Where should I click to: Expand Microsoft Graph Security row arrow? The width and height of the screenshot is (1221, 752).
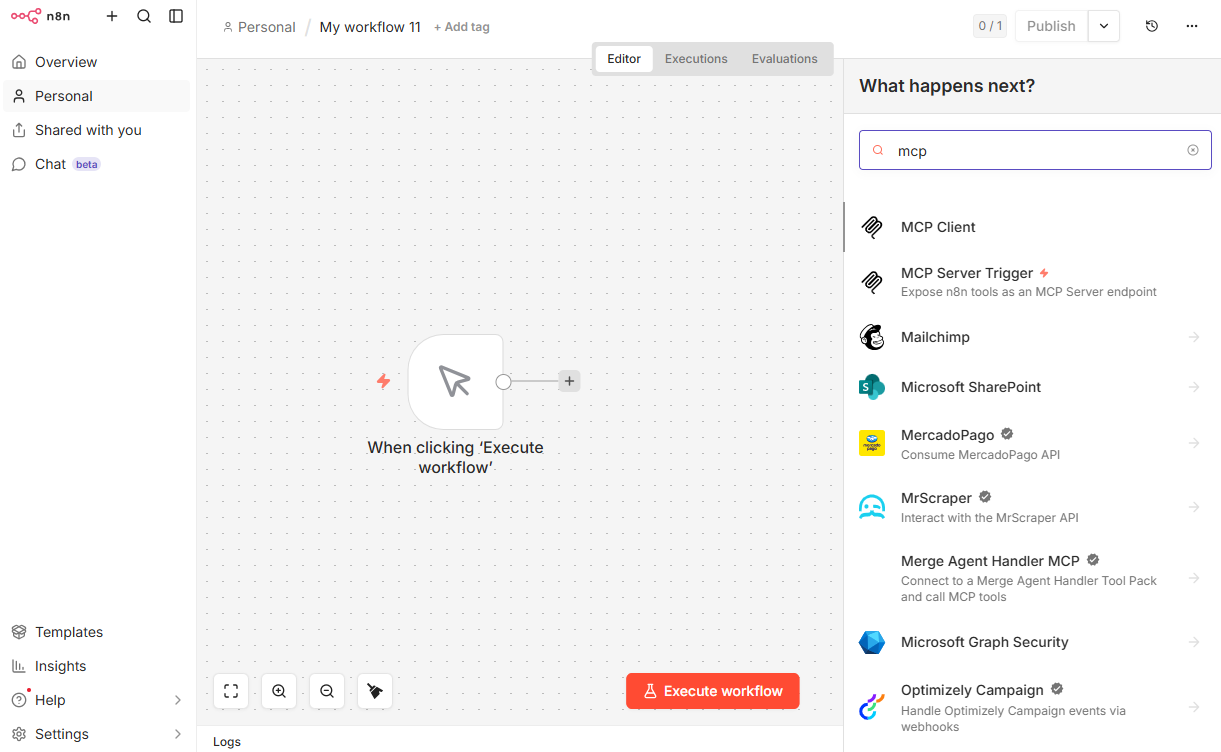click(1194, 642)
